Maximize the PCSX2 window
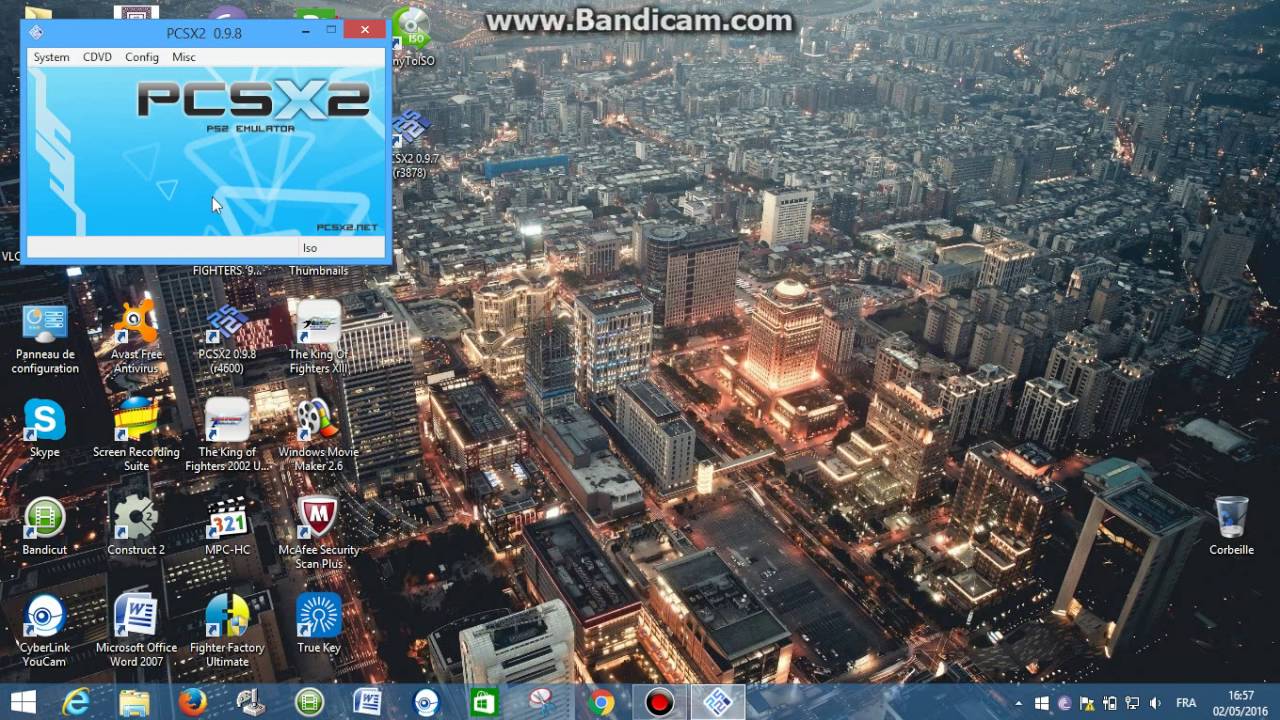This screenshot has height=720, width=1280. click(331, 31)
